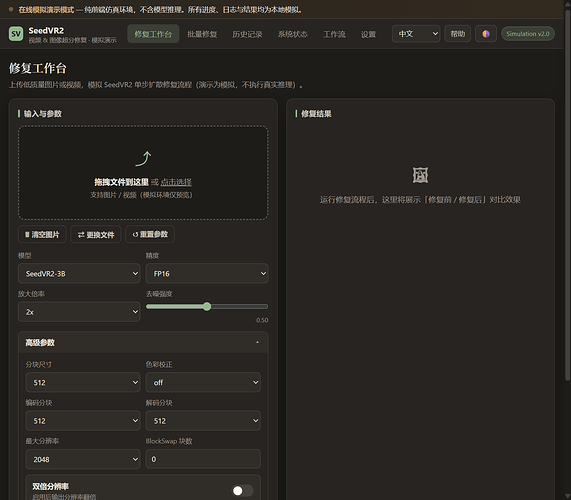Open the 分块尺寸 dropdown
Image resolution: width=571 pixels, height=500 pixels.
(83, 382)
